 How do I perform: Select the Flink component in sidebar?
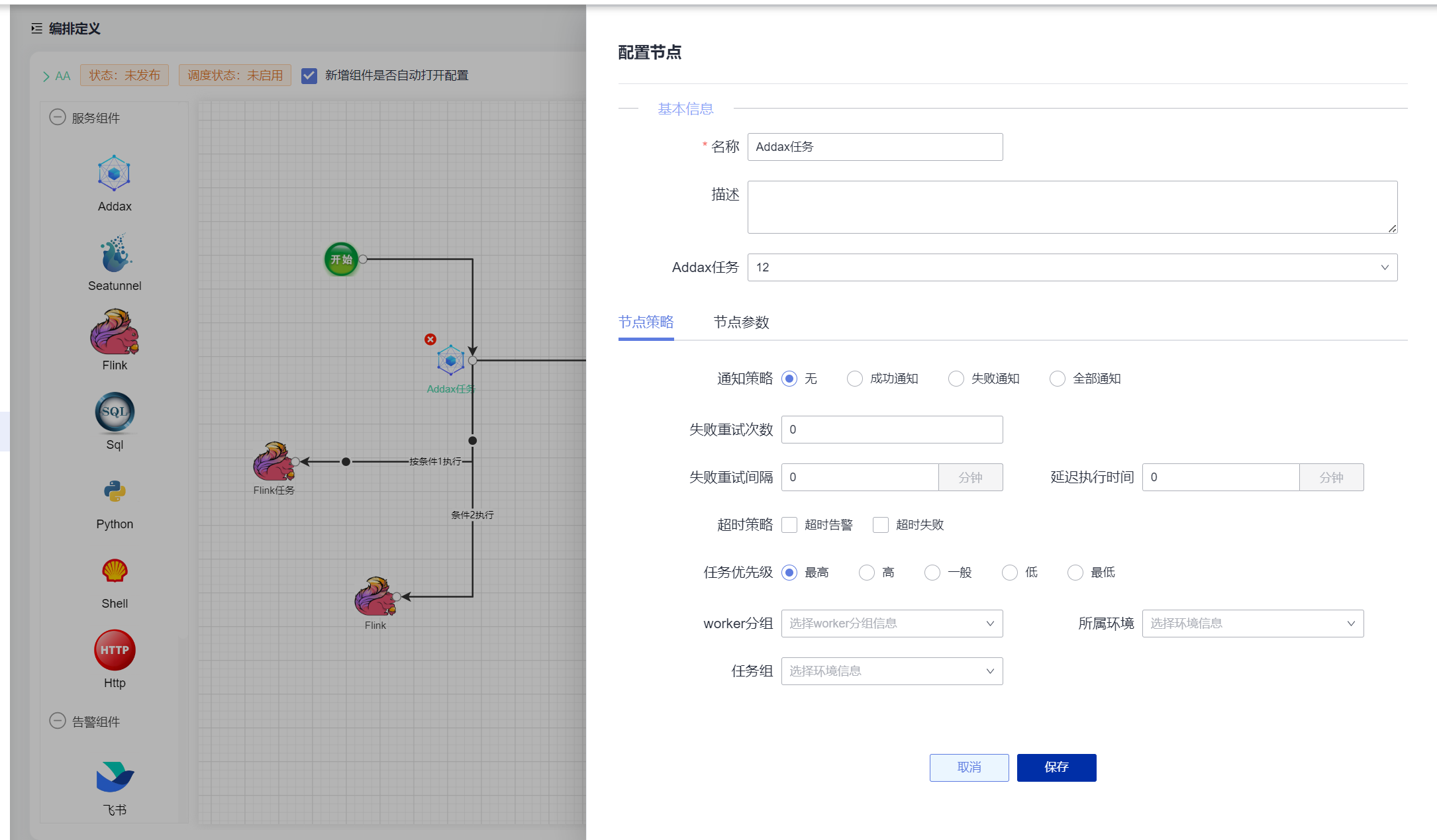115,332
